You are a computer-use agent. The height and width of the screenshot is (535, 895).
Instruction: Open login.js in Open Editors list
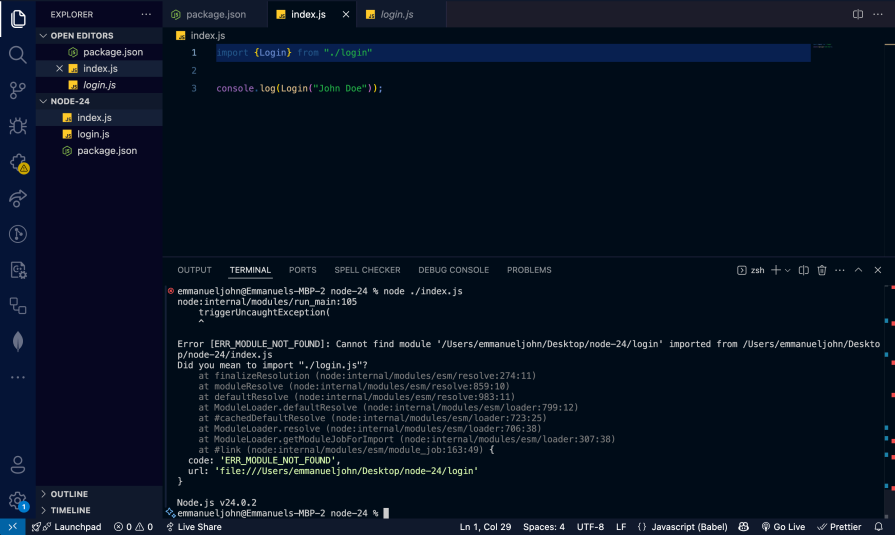(x=99, y=85)
